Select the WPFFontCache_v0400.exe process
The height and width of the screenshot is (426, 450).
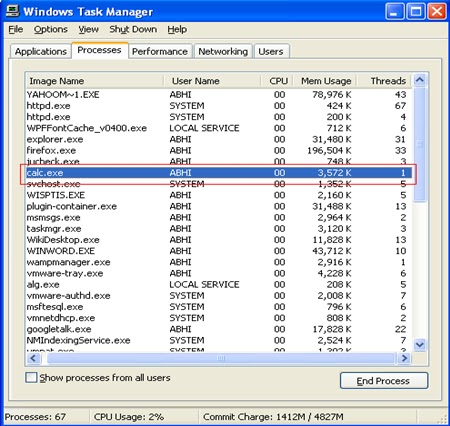(x=219, y=128)
